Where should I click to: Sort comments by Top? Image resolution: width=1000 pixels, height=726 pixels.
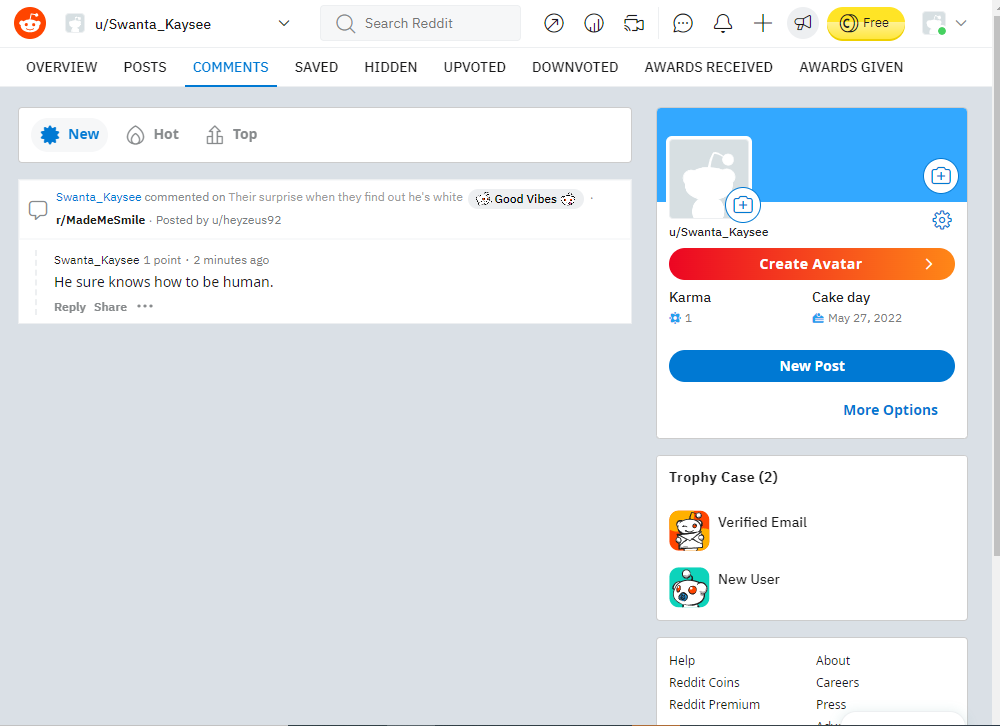point(232,134)
